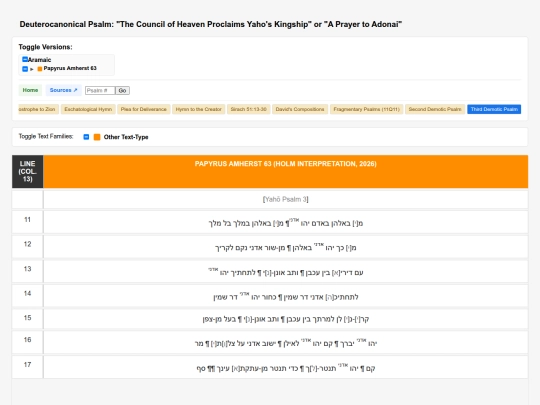
Task: Click line number 17
Action: tap(28, 365)
